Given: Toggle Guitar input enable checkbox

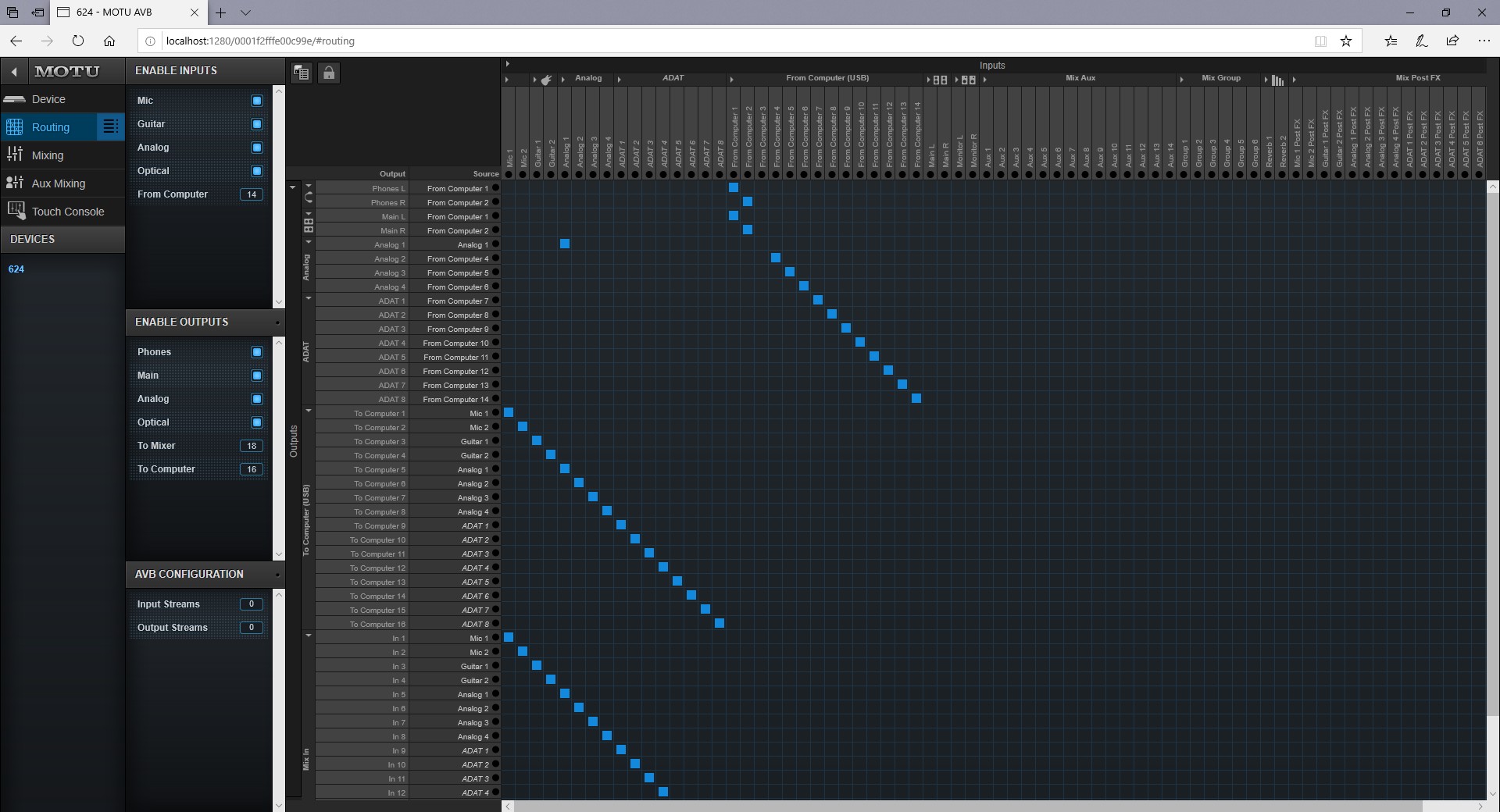Looking at the screenshot, I should 256,123.
